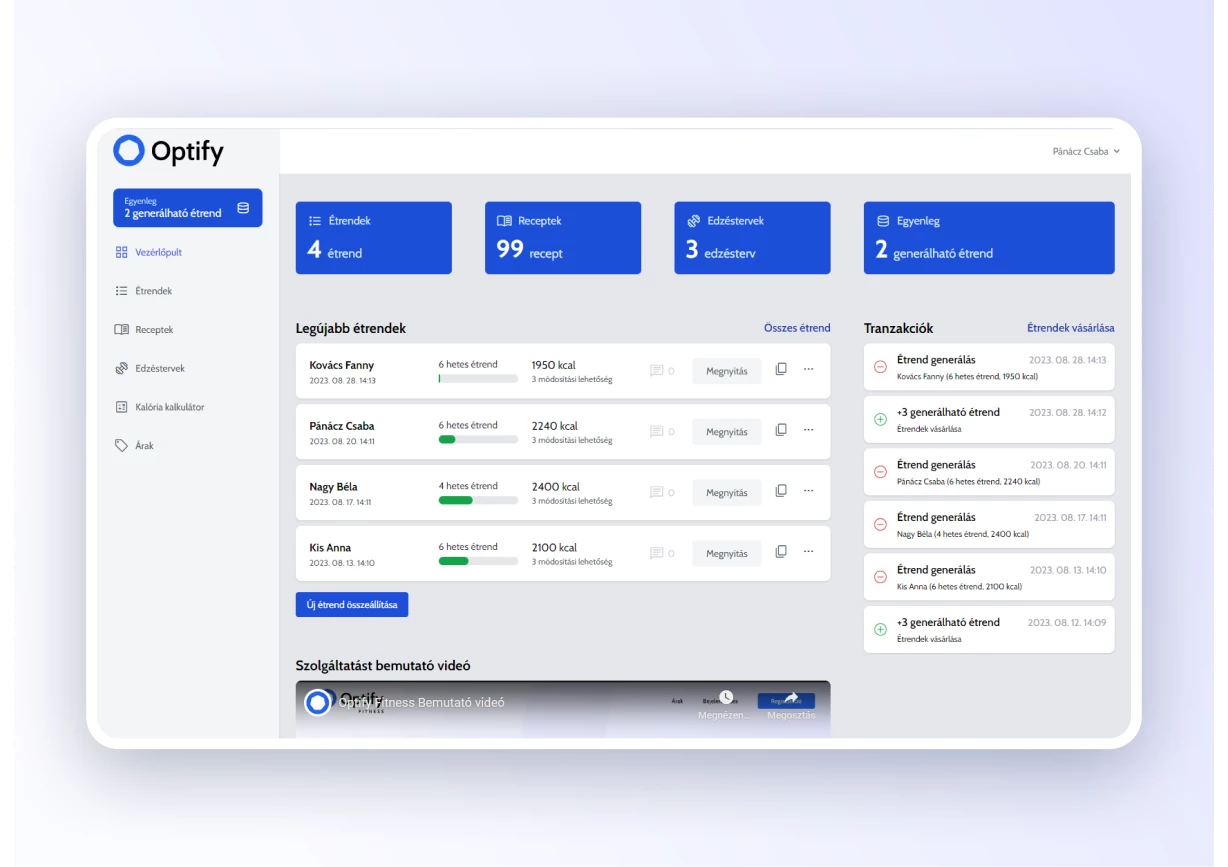Open the comments icon in Pánácz Csaba's row
This screenshot has height=867, width=1228.
(x=657, y=432)
